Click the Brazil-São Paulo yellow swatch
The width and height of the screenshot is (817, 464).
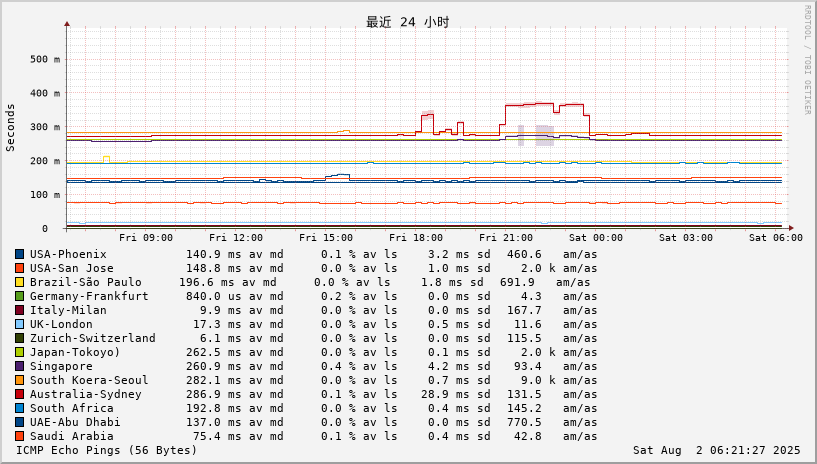point(19,282)
